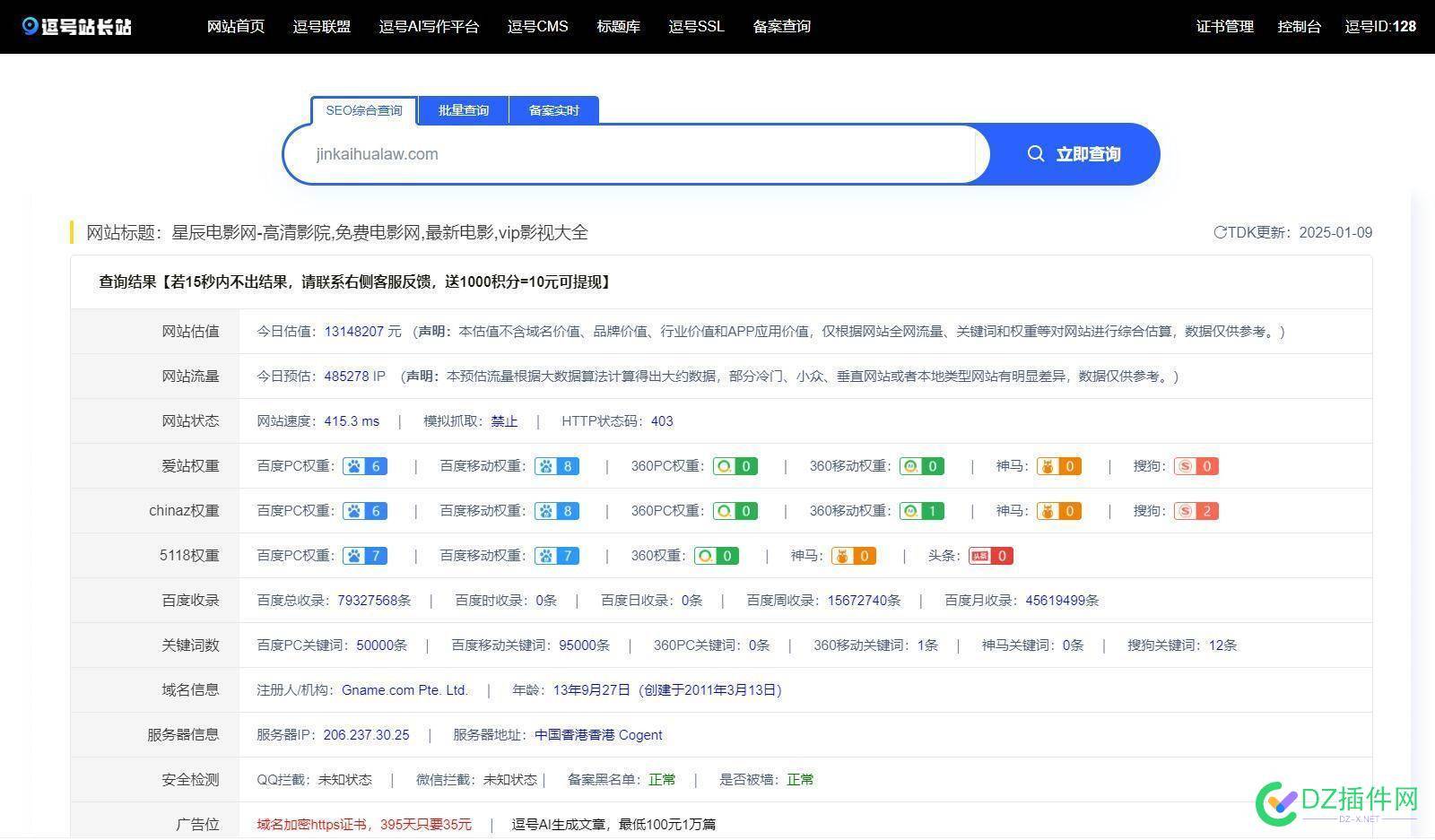Click 年龄 13年9月27日 value
Viewport: 1435px width, 840px height.
coord(592,690)
